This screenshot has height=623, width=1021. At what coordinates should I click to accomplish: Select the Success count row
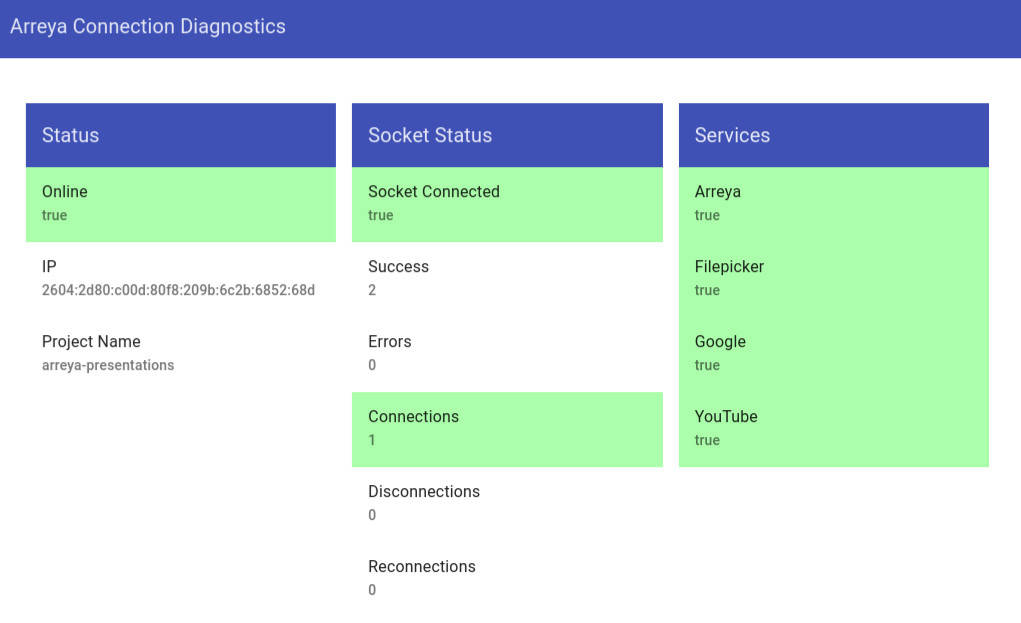(506, 279)
